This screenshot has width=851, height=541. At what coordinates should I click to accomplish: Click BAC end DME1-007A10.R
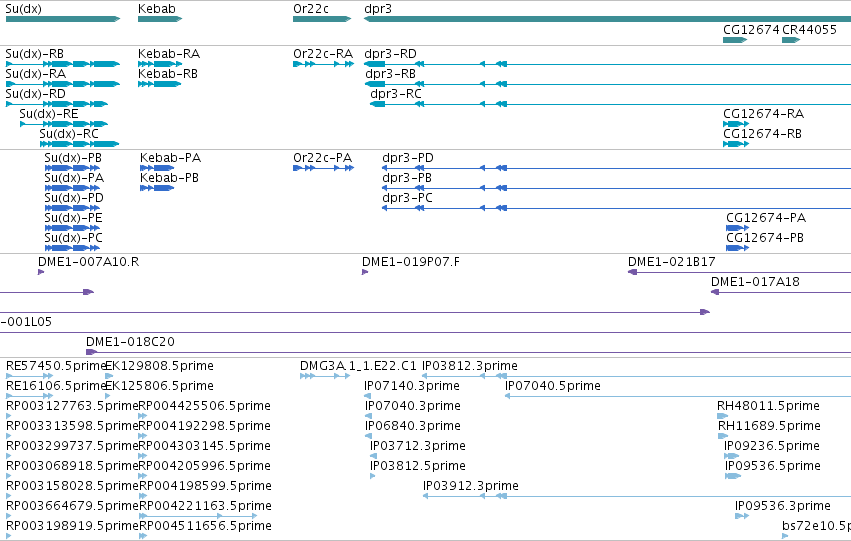(41, 272)
